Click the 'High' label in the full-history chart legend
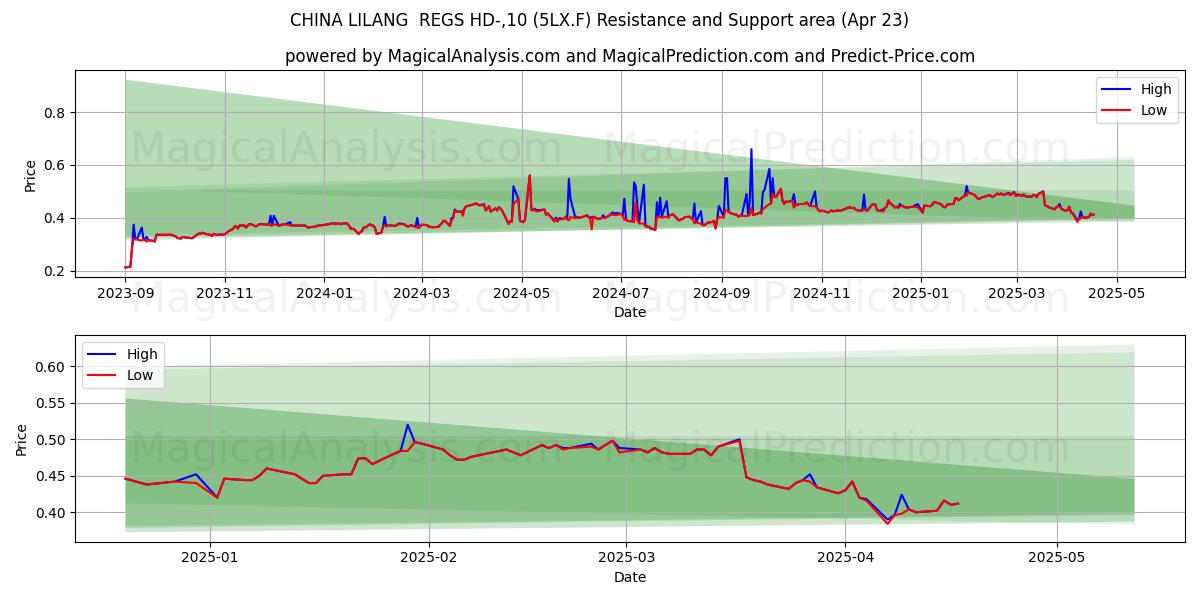The image size is (1200, 600). tap(1156, 89)
